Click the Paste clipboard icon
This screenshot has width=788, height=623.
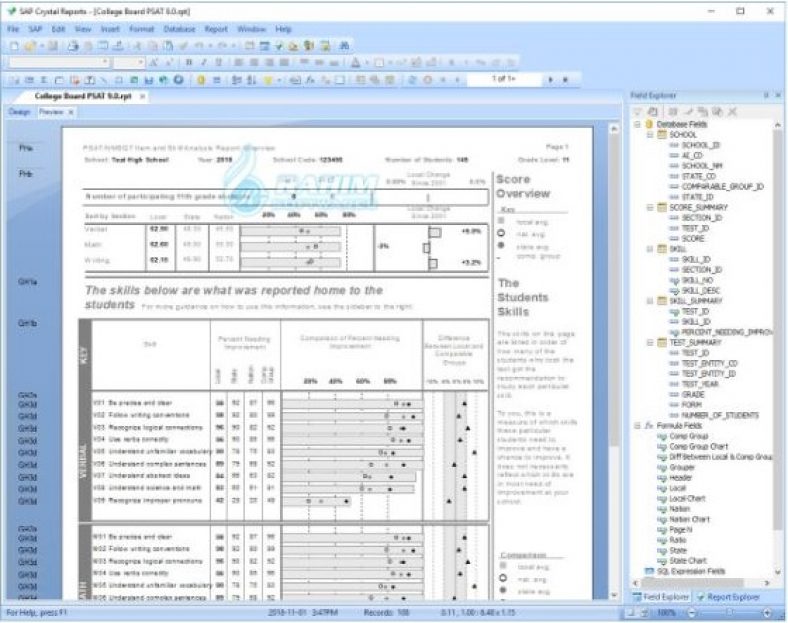[168, 46]
